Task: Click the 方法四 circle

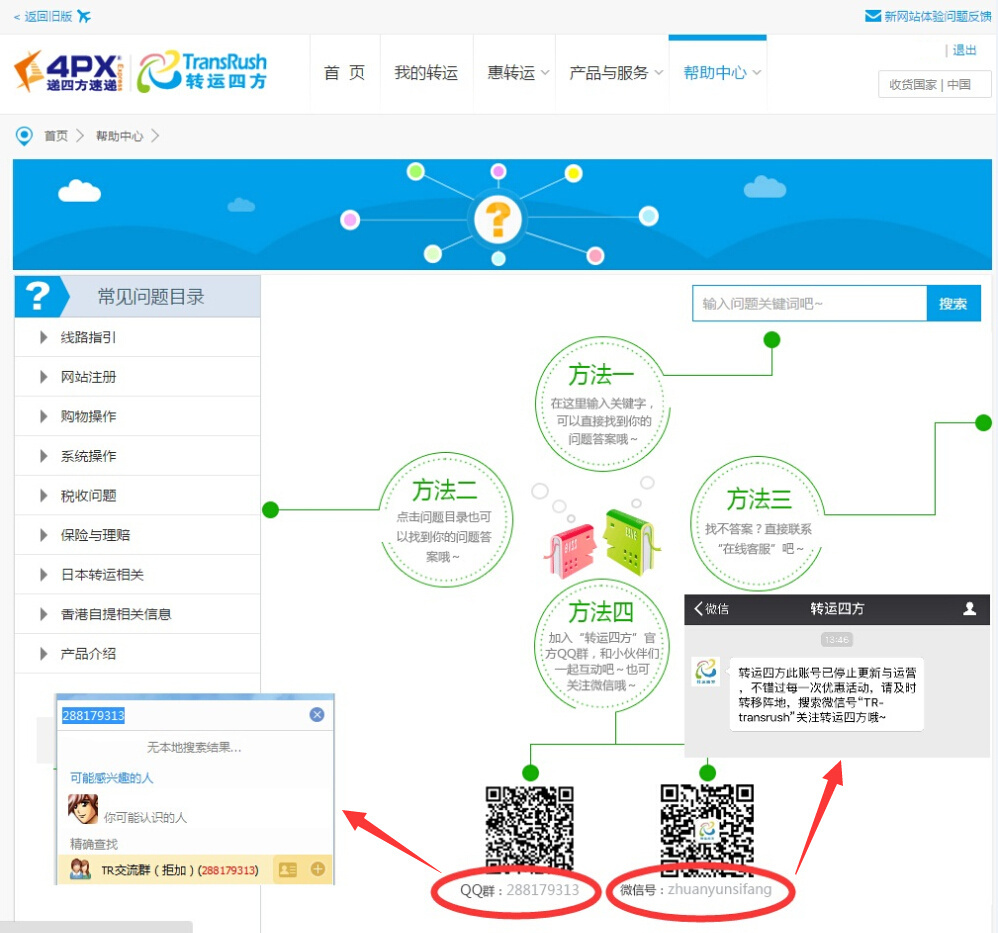Action: click(601, 644)
